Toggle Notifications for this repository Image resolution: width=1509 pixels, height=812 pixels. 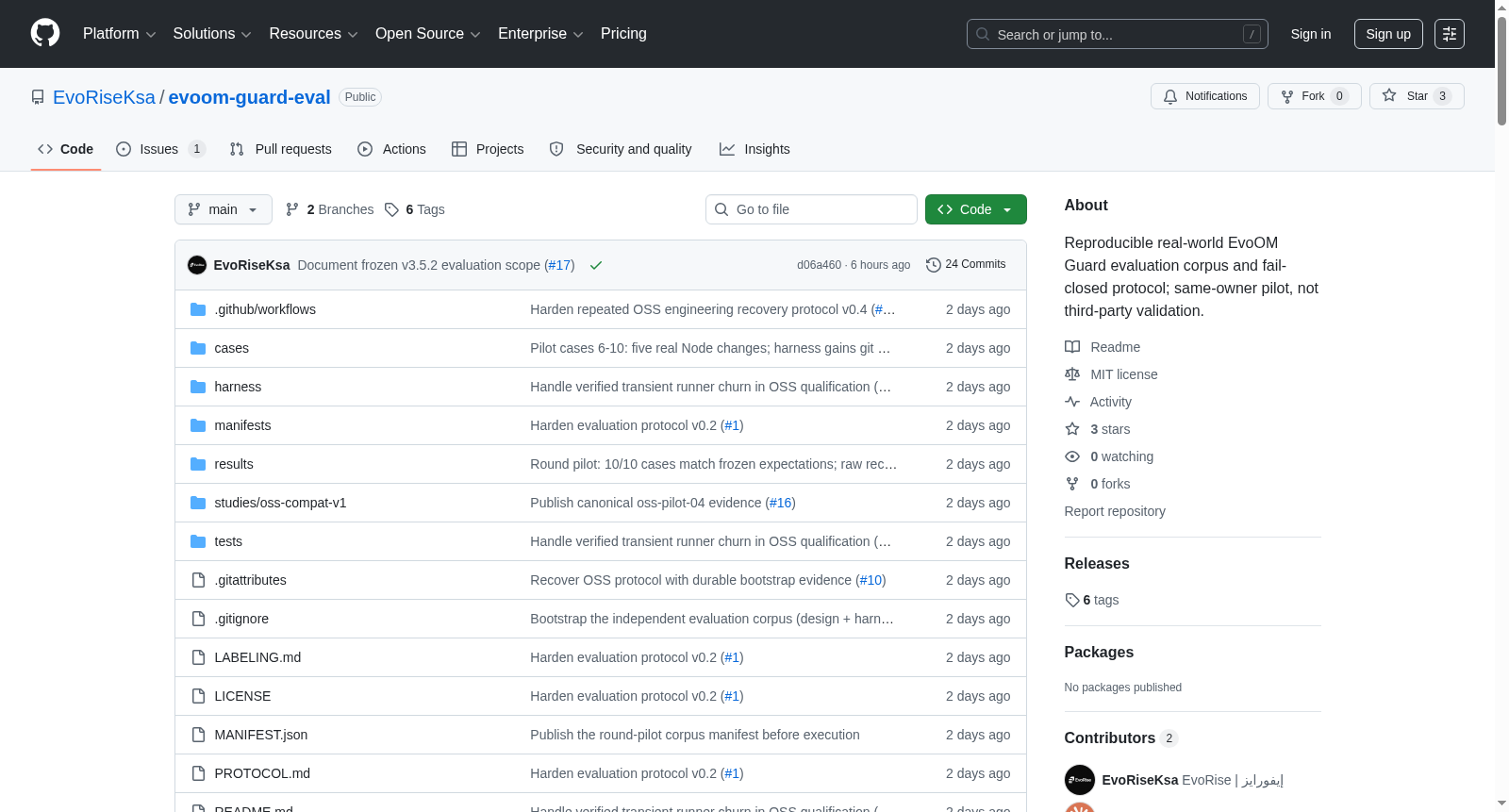[x=1205, y=96]
